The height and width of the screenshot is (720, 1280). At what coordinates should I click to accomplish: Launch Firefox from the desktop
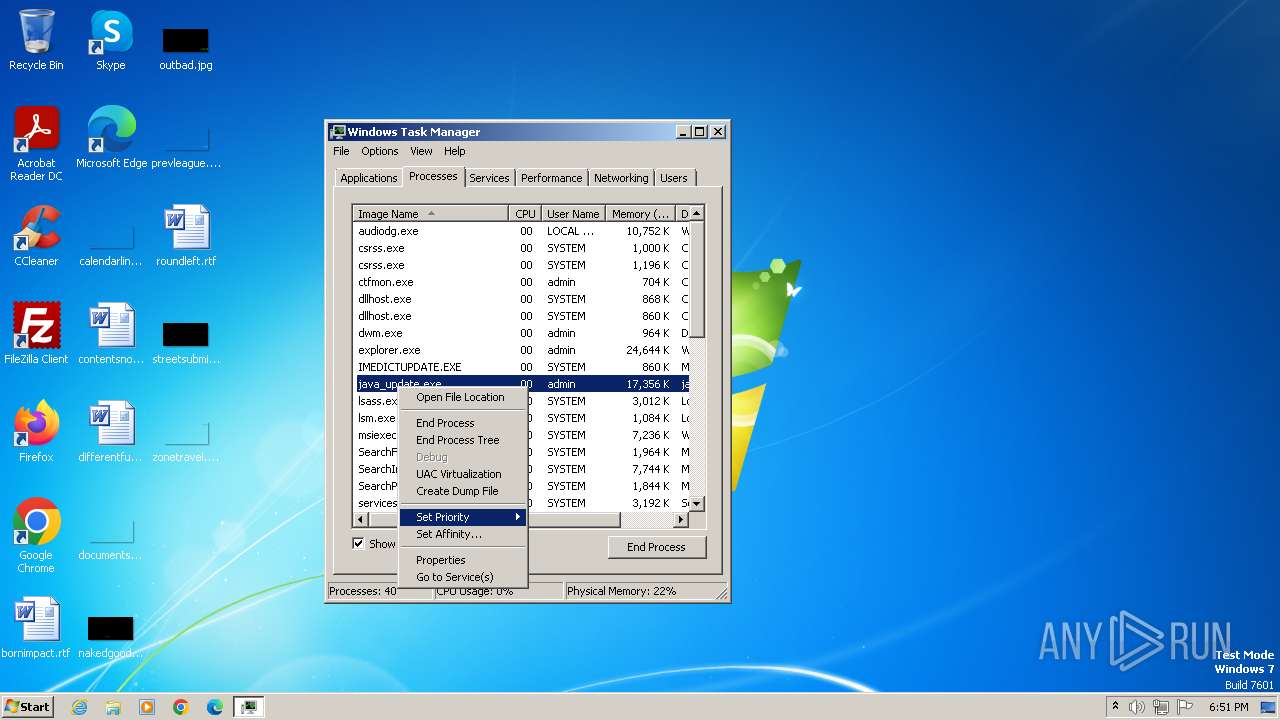(36, 432)
